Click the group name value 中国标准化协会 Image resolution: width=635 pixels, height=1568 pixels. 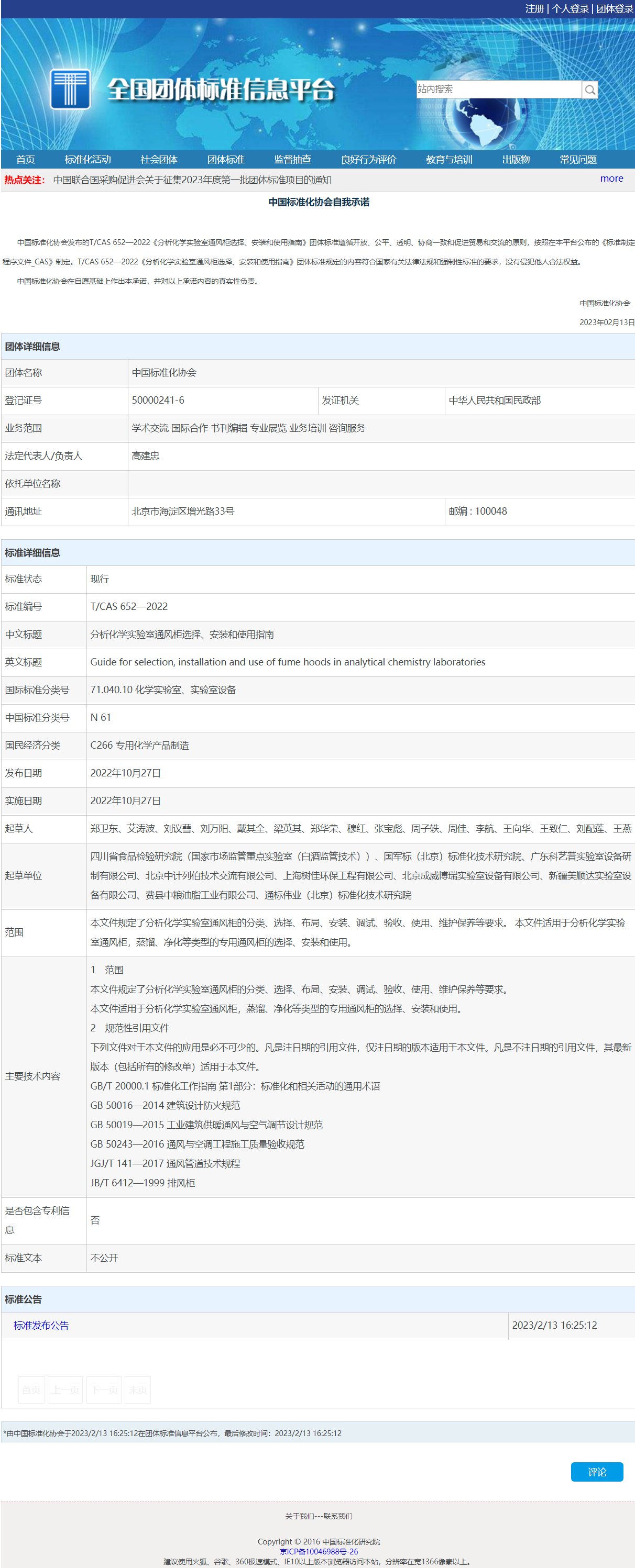(164, 372)
